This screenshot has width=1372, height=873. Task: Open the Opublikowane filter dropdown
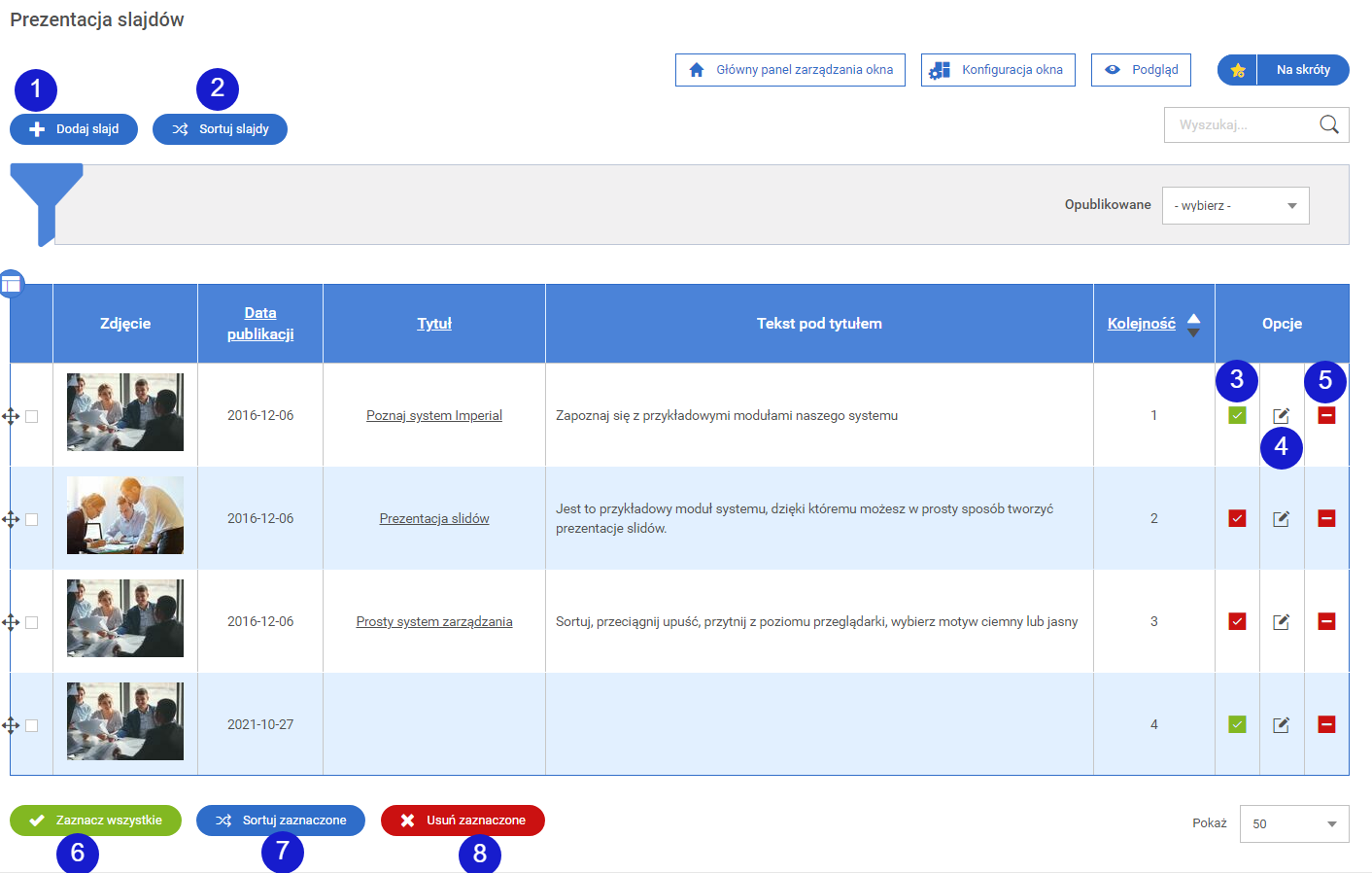[1235, 206]
